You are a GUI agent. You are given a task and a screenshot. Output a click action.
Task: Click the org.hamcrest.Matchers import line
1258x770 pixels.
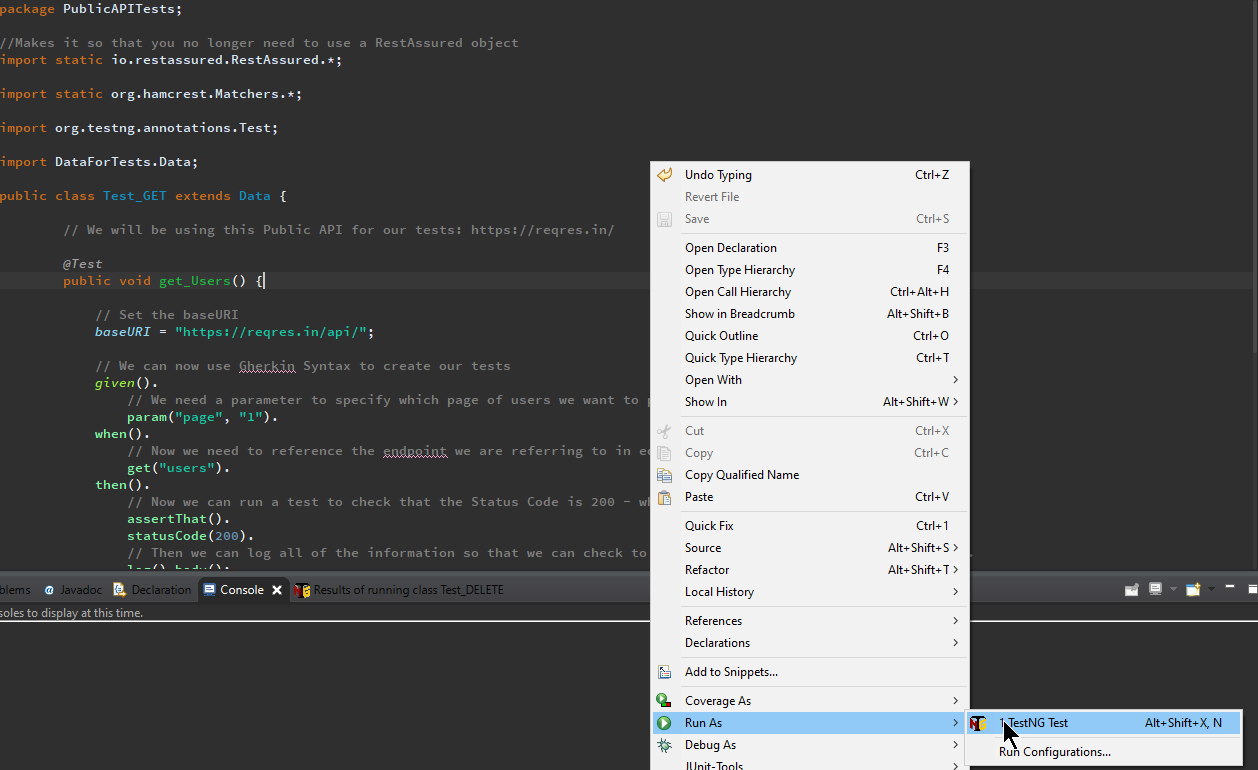coord(151,94)
